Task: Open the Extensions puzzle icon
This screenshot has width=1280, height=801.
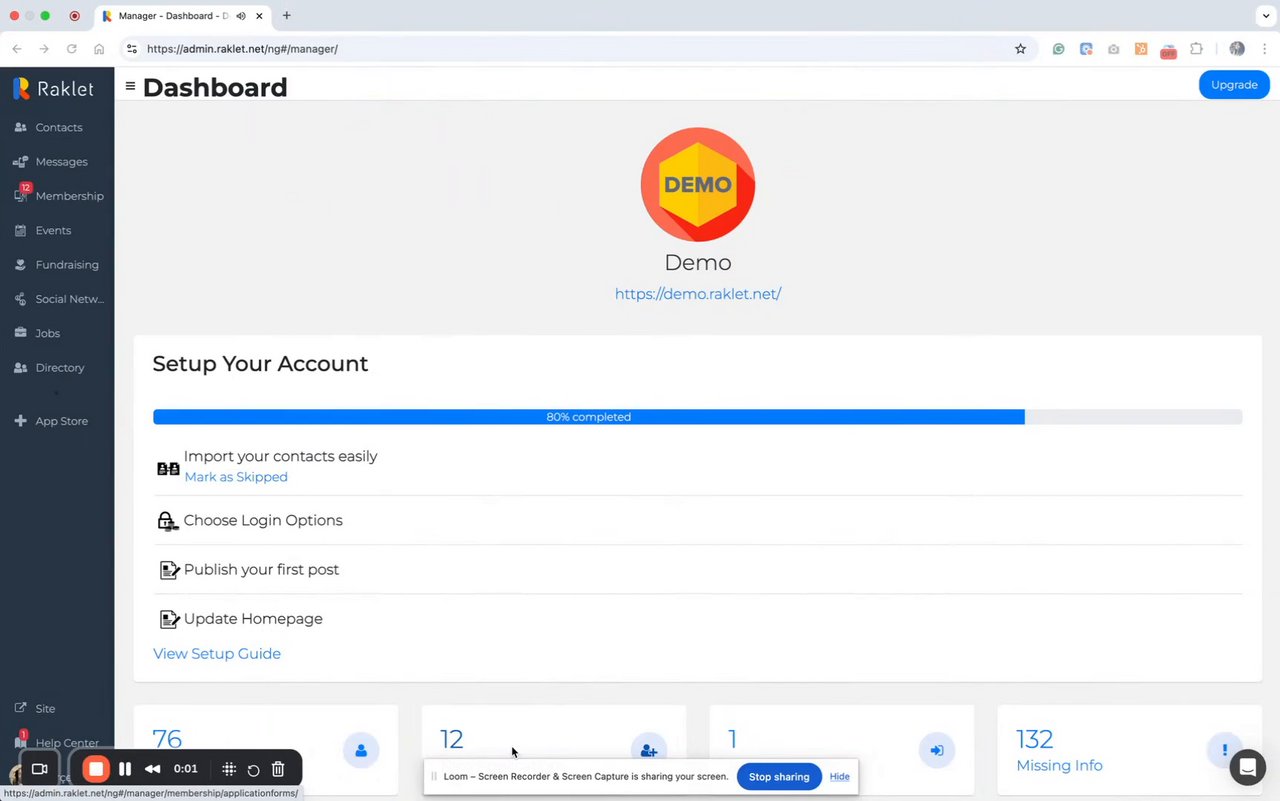Action: 1196,49
